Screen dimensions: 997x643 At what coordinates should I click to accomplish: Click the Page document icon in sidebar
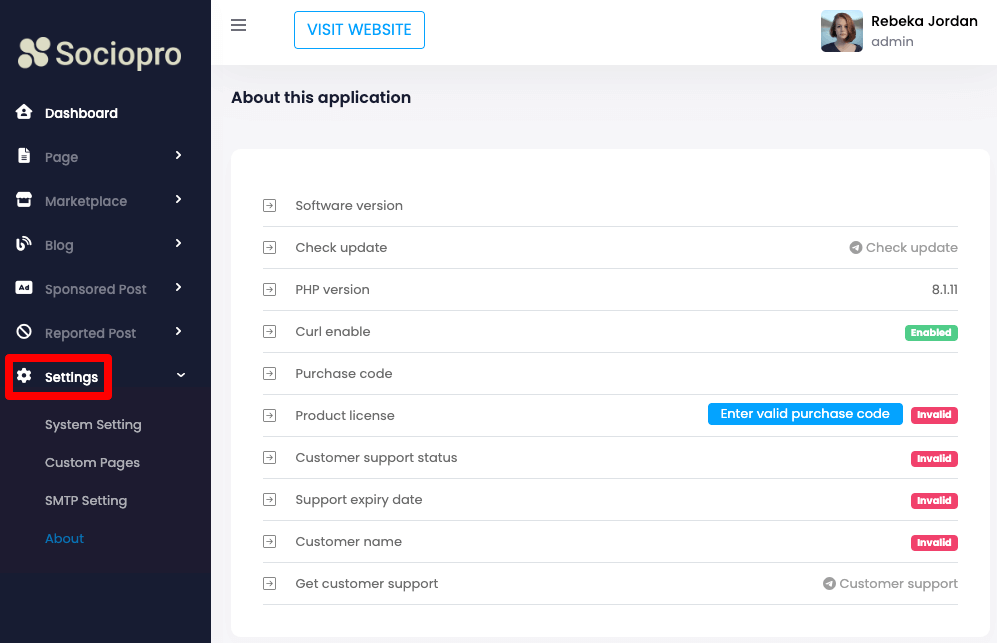(x=24, y=157)
